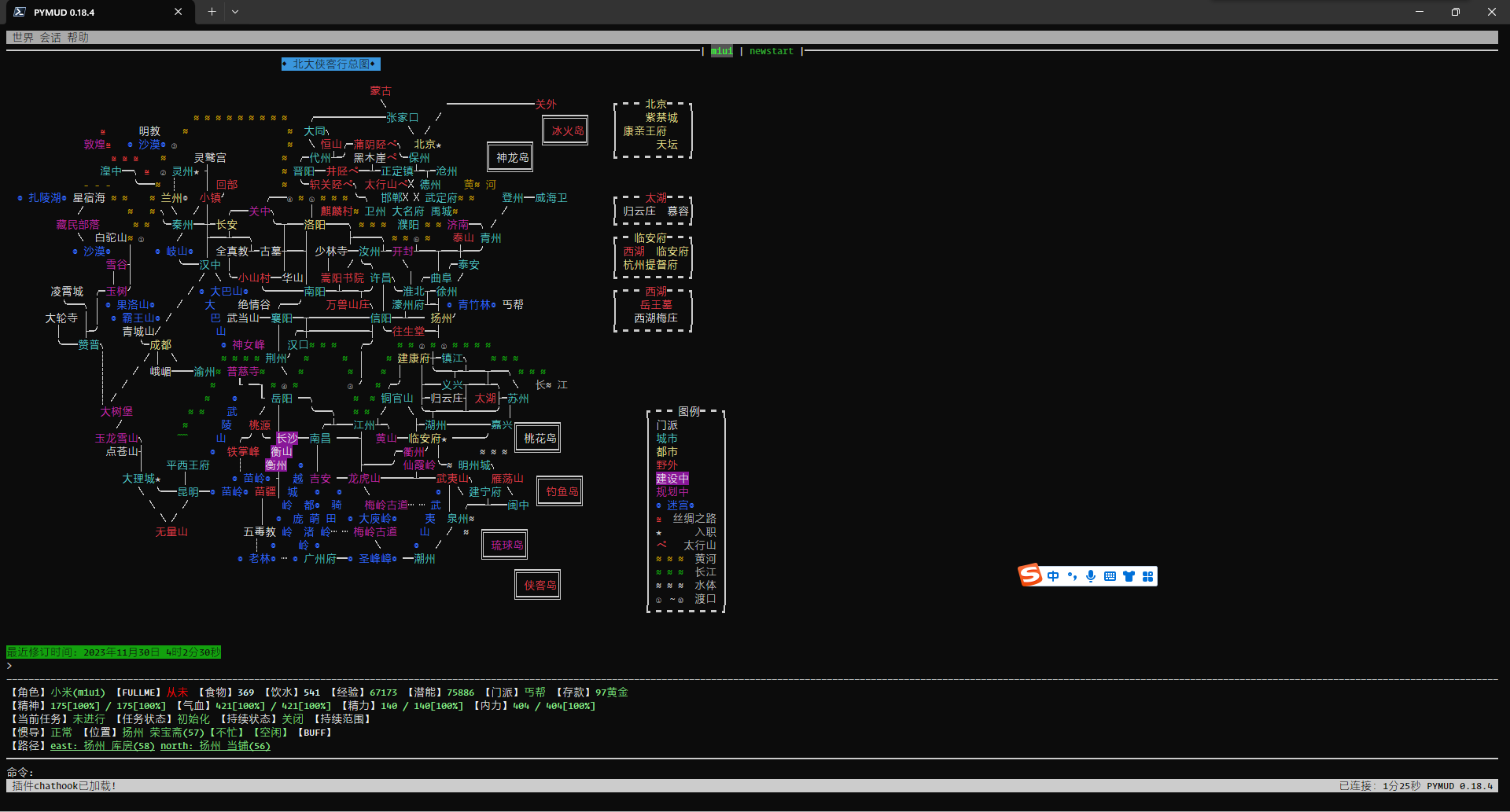Screen dimensions: 1510x812
Task: Open the 世界 menu
Action: point(23,38)
